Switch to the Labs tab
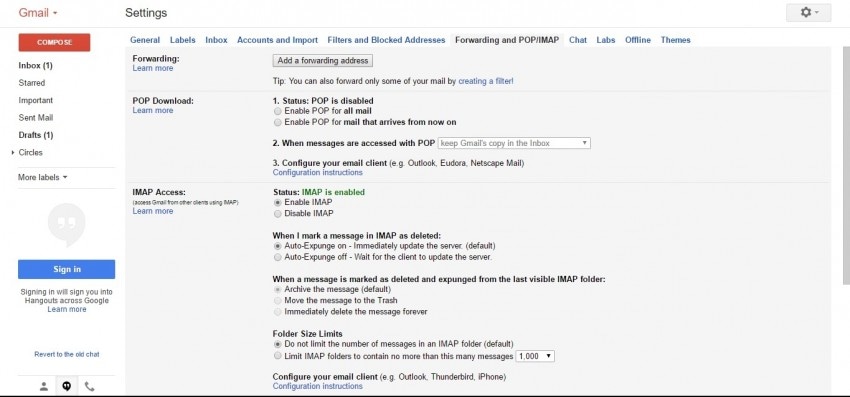Image resolution: width=850 pixels, height=397 pixels. click(x=606, y=40)
